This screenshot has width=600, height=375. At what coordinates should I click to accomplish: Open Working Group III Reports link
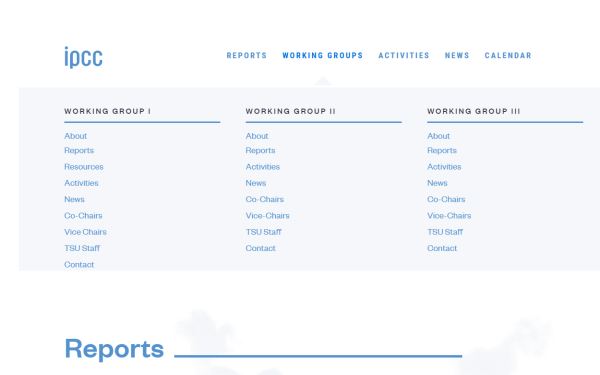(x=442, y=150)
